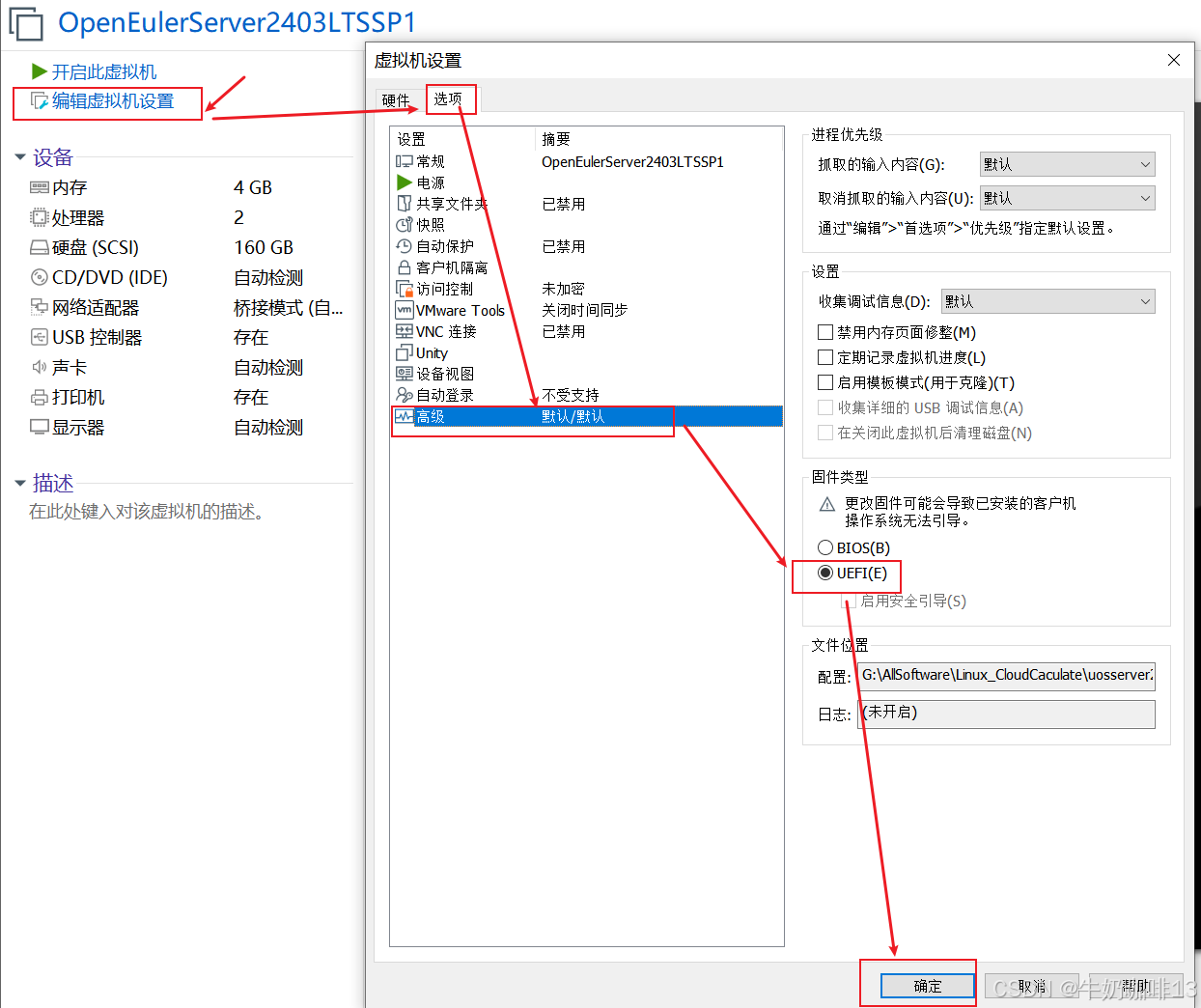Collapse the 设备 section triangle
The height and width of the screenshot is (1008, 1201).
[20, 156]
